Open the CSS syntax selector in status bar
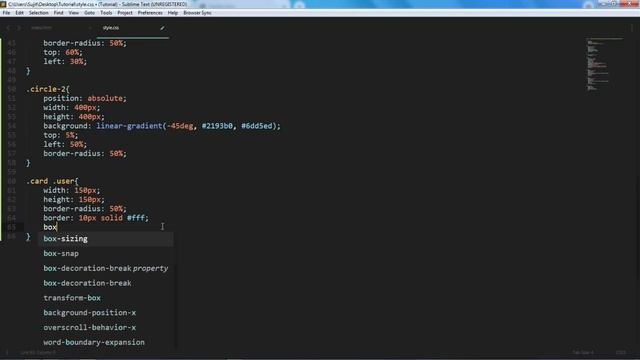 coord(621,352)
